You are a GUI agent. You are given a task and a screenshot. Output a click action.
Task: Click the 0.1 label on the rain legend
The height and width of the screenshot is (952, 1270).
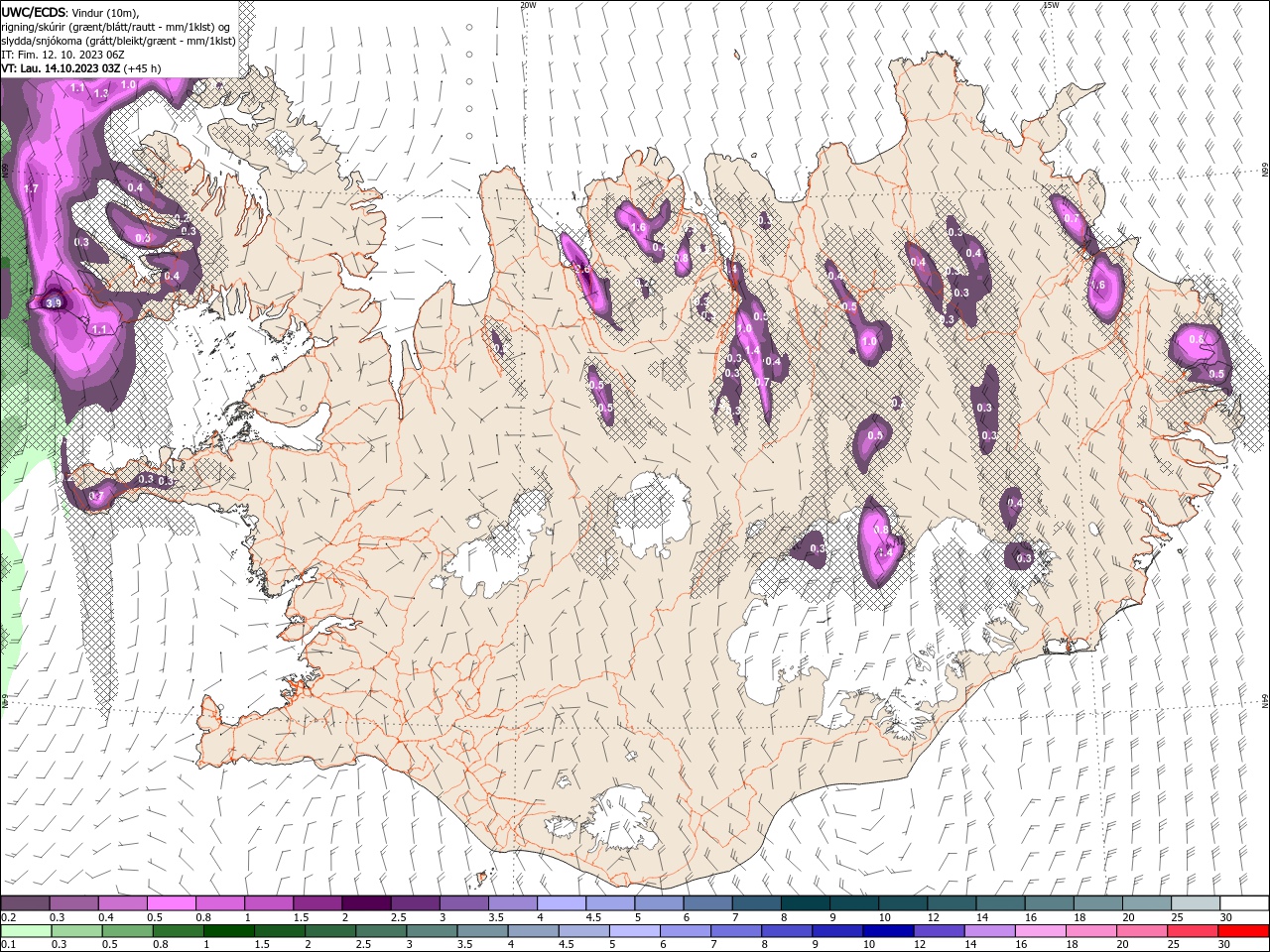pyautogui.click(x=8, y=945)
